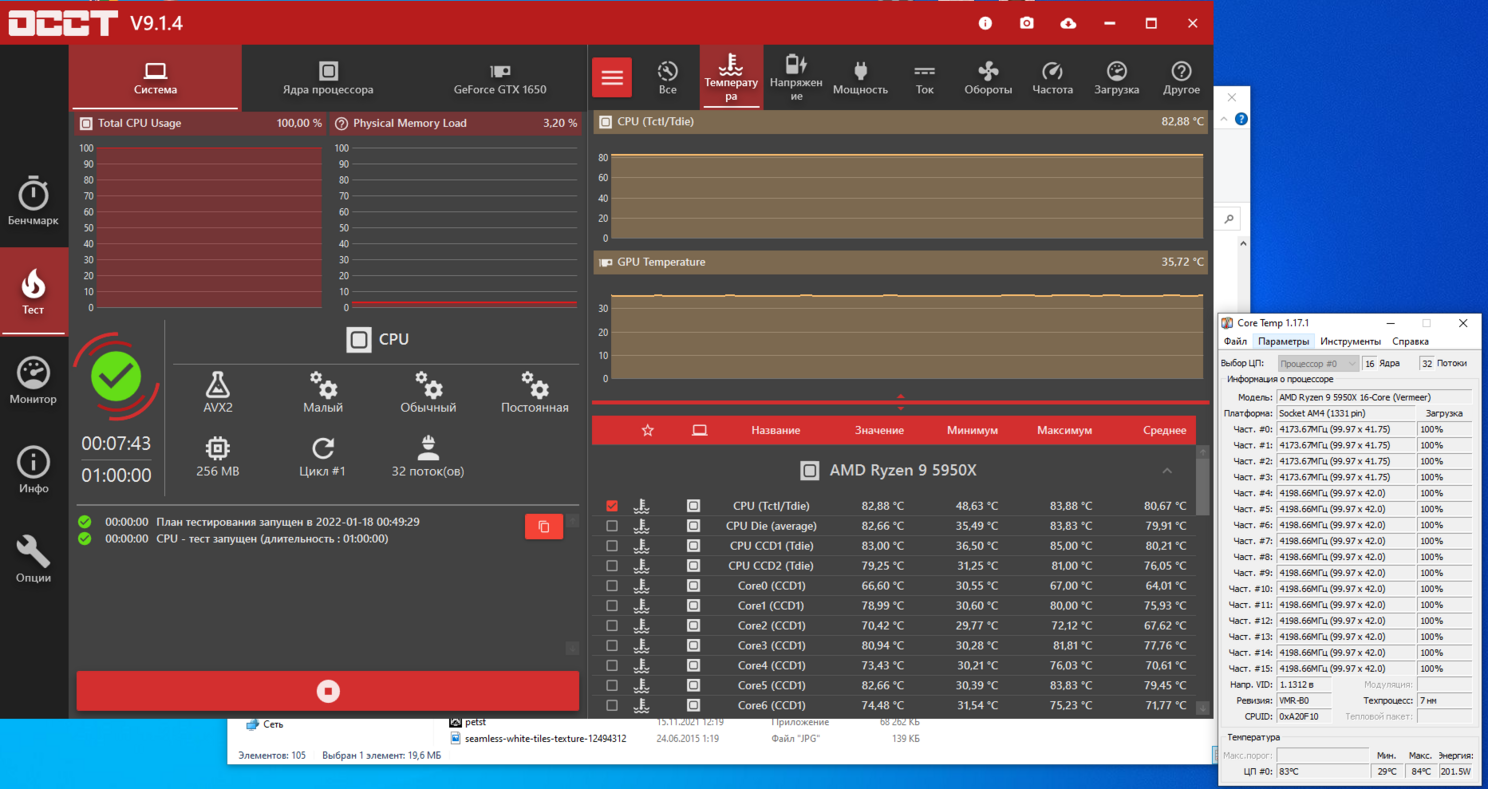Filter sensors by Мощность (power)

[860, 77]
